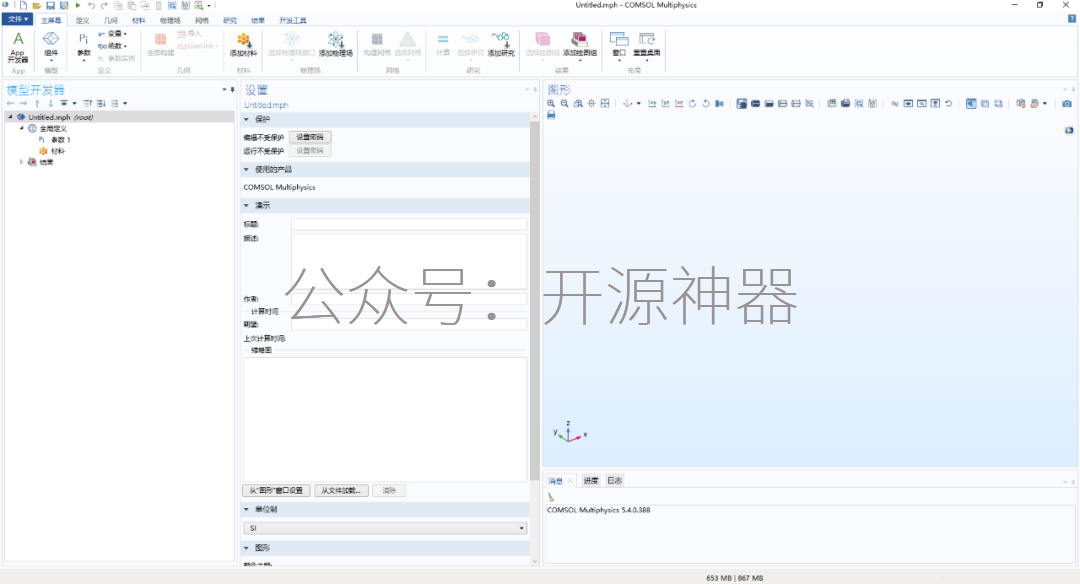Switch to the 几何 (Geometry) ribbon tab
Image resolution: width=1080 pixels, height=584 pixels.
(111, 21)
